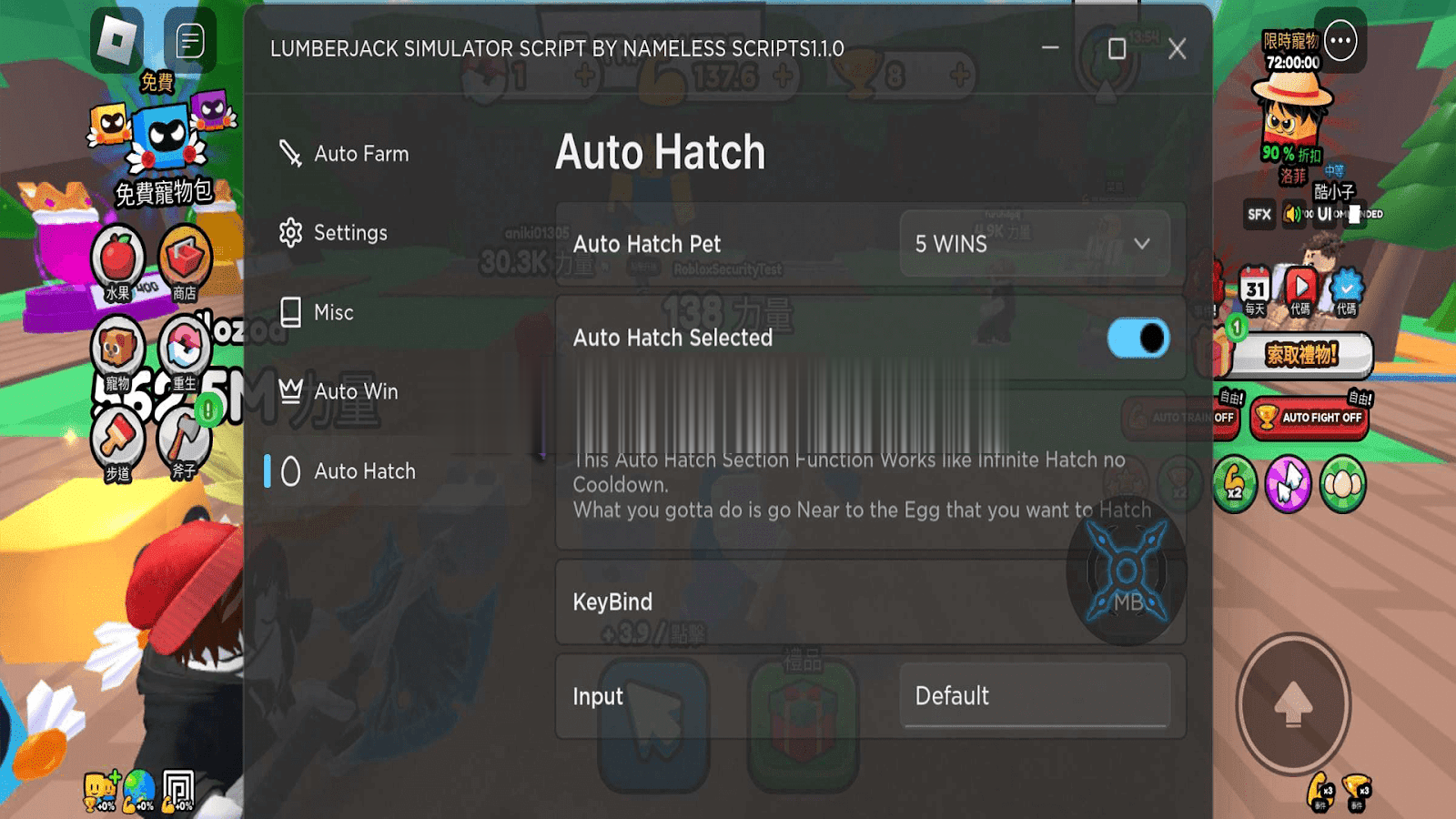The height and width of the screenshot is (819, 1456).
Task: Open the chat list icon
Action: (190, 41)
